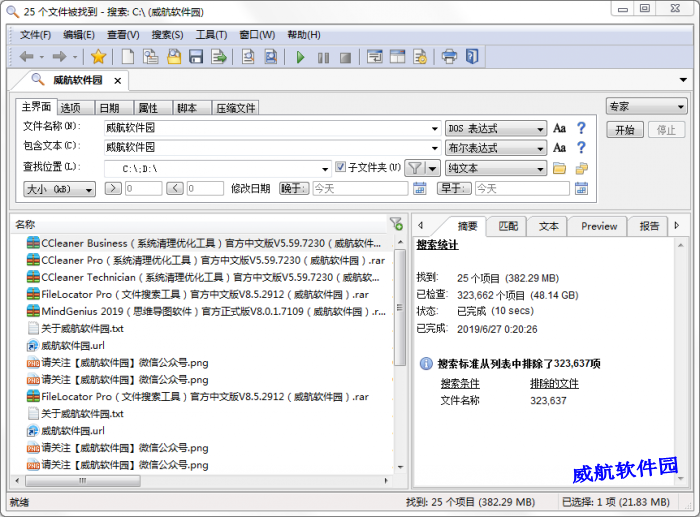Open calendar for the 'before' date
This screenshot has width=700, height=517.
pos(581,188)
